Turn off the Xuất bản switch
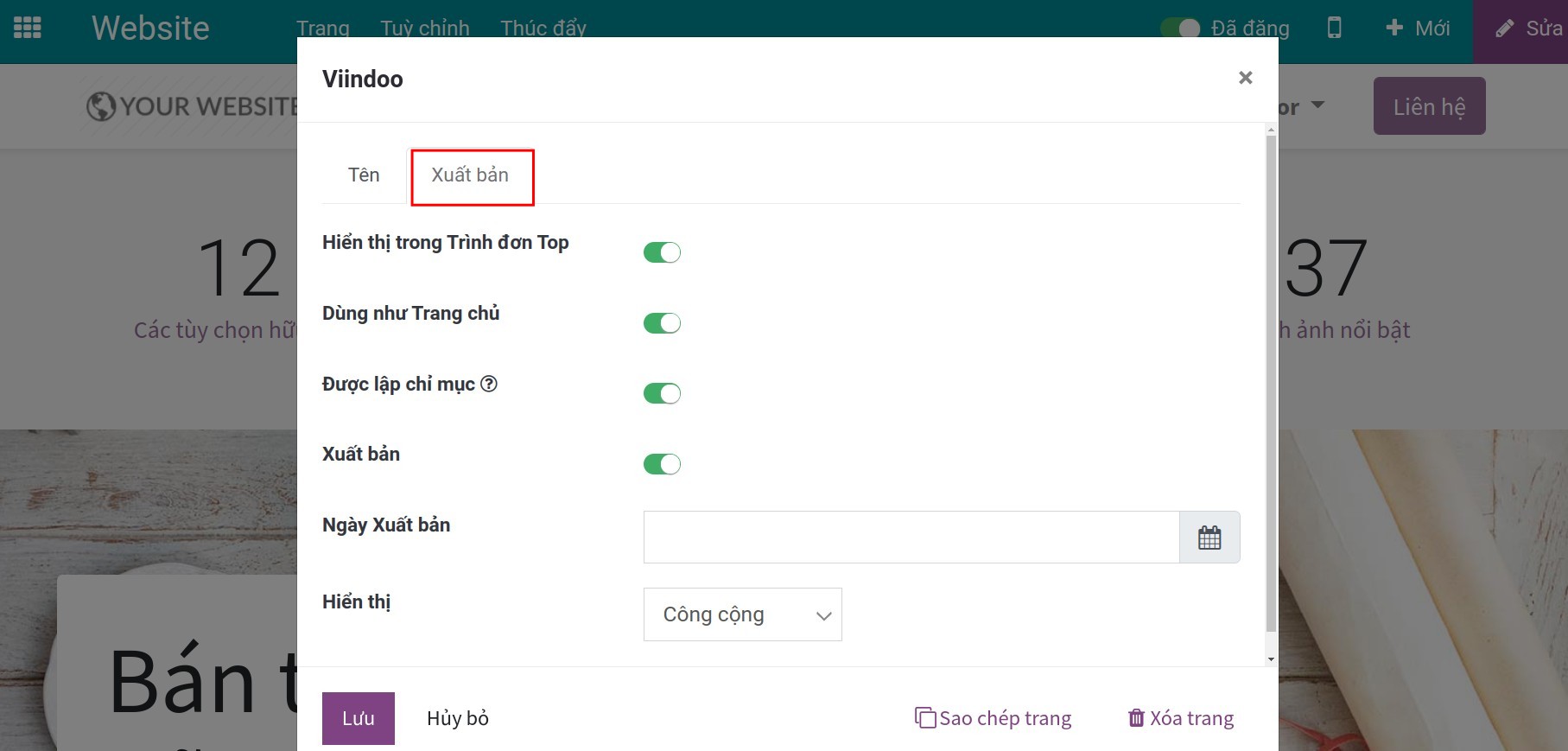The width and height of the screenshot is (1568, 751). pos(662,464)
